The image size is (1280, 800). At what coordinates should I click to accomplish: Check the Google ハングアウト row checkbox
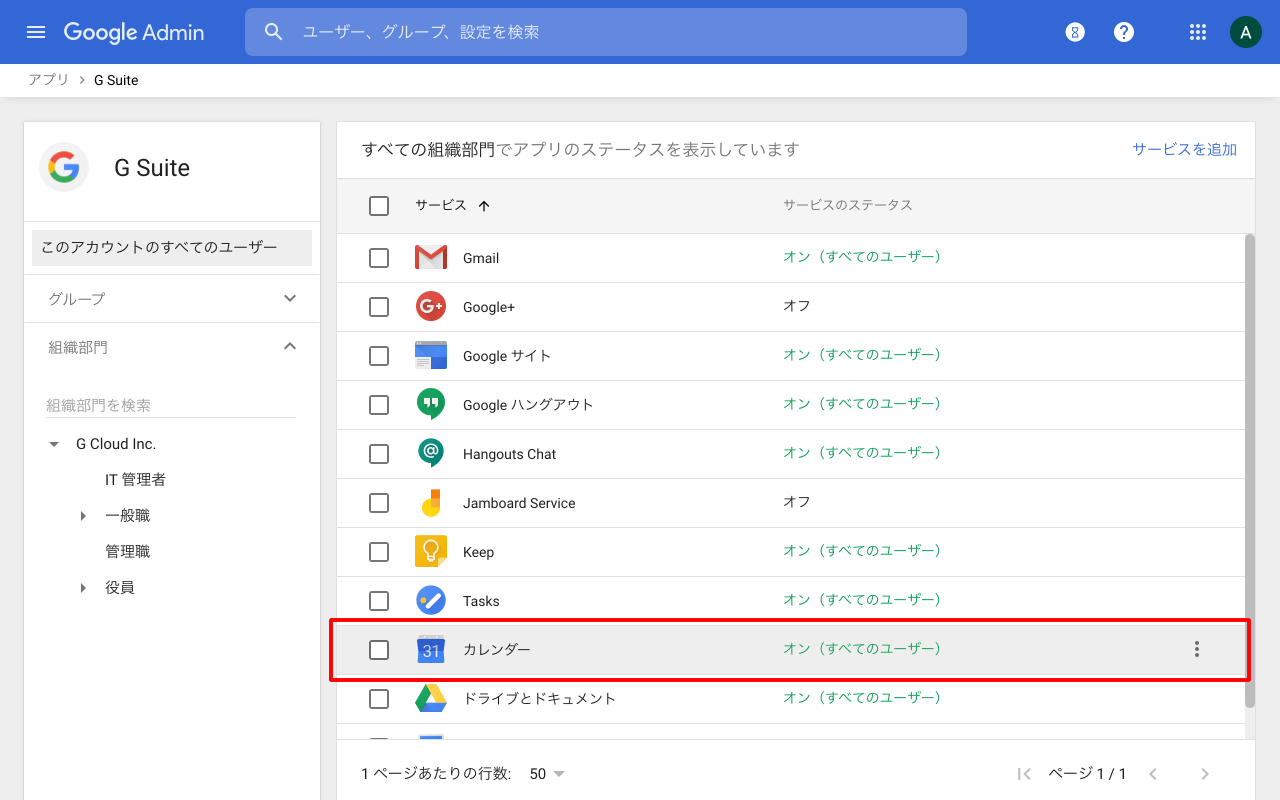coord(379,405)
